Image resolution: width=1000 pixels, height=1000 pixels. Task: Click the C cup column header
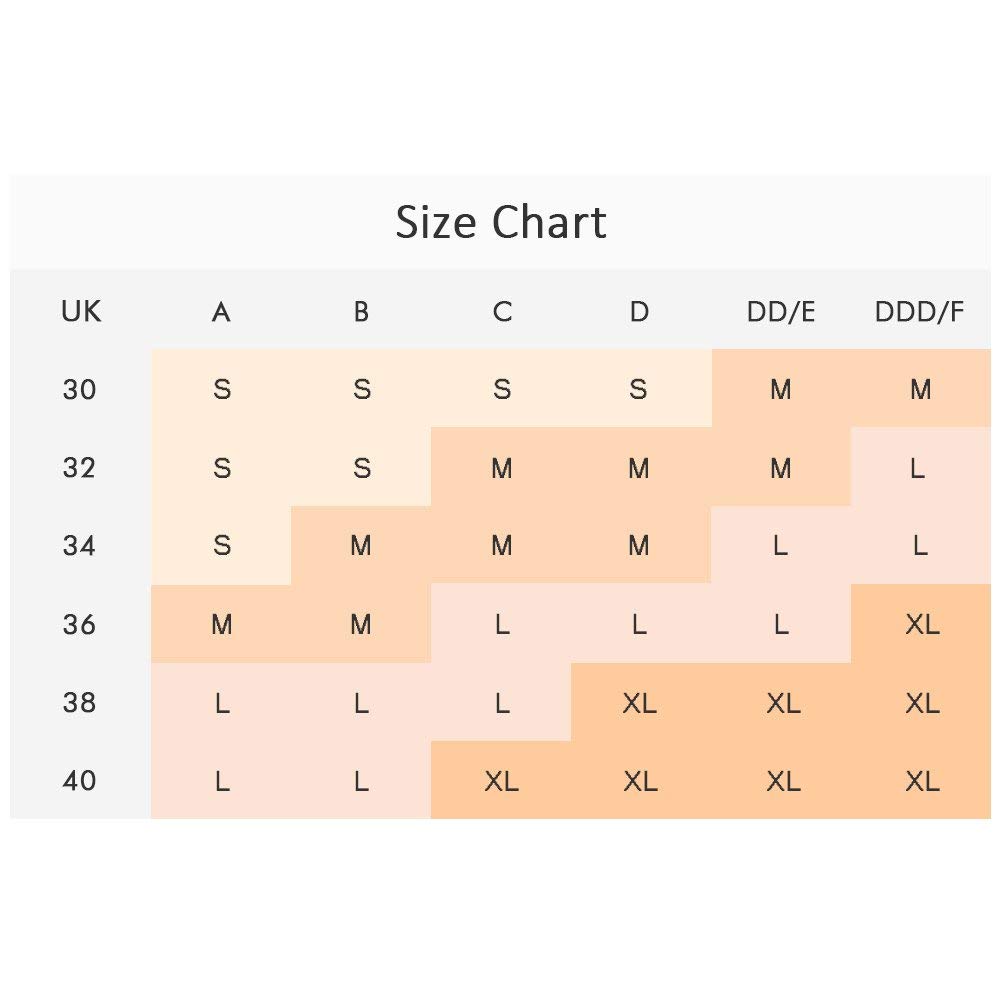point(502,312)
